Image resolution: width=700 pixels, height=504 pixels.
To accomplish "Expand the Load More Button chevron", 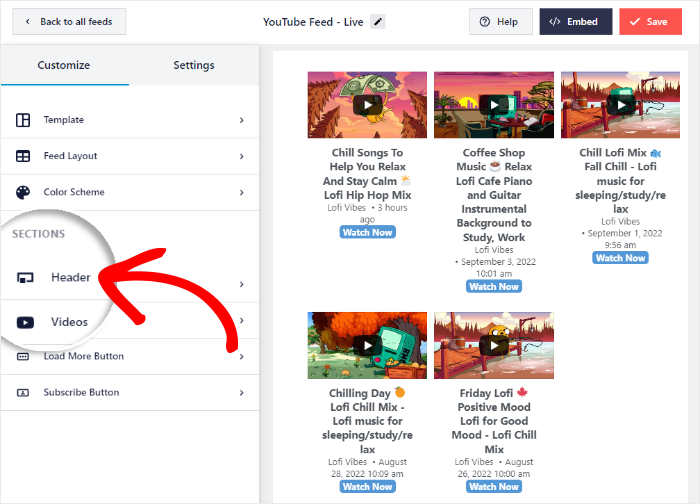I will point(242,356).
